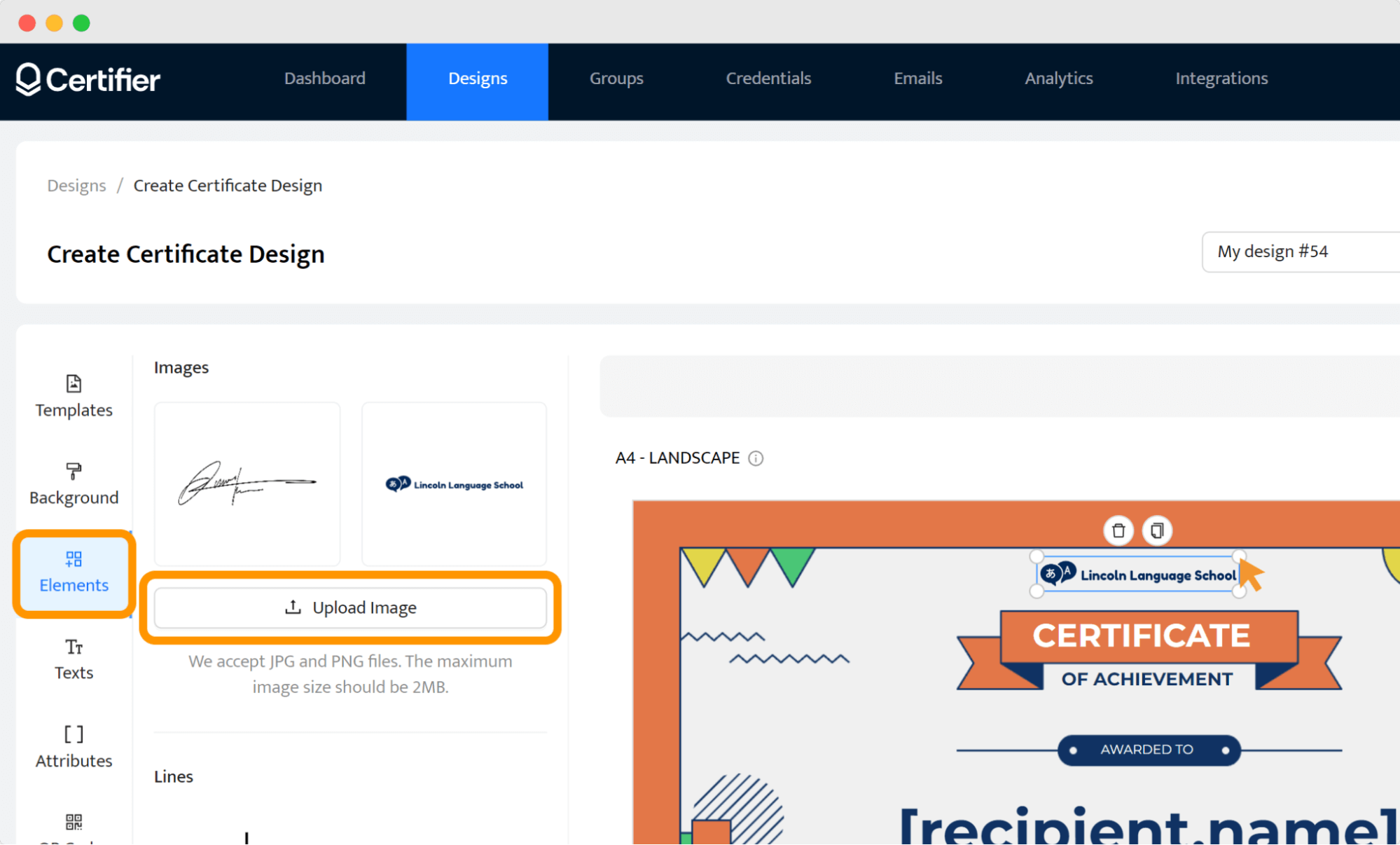Image resolution: width=1400 pixels, height=845 pixels.
Task: Open the Attributes sidebar panel
Action: point(74,746)
